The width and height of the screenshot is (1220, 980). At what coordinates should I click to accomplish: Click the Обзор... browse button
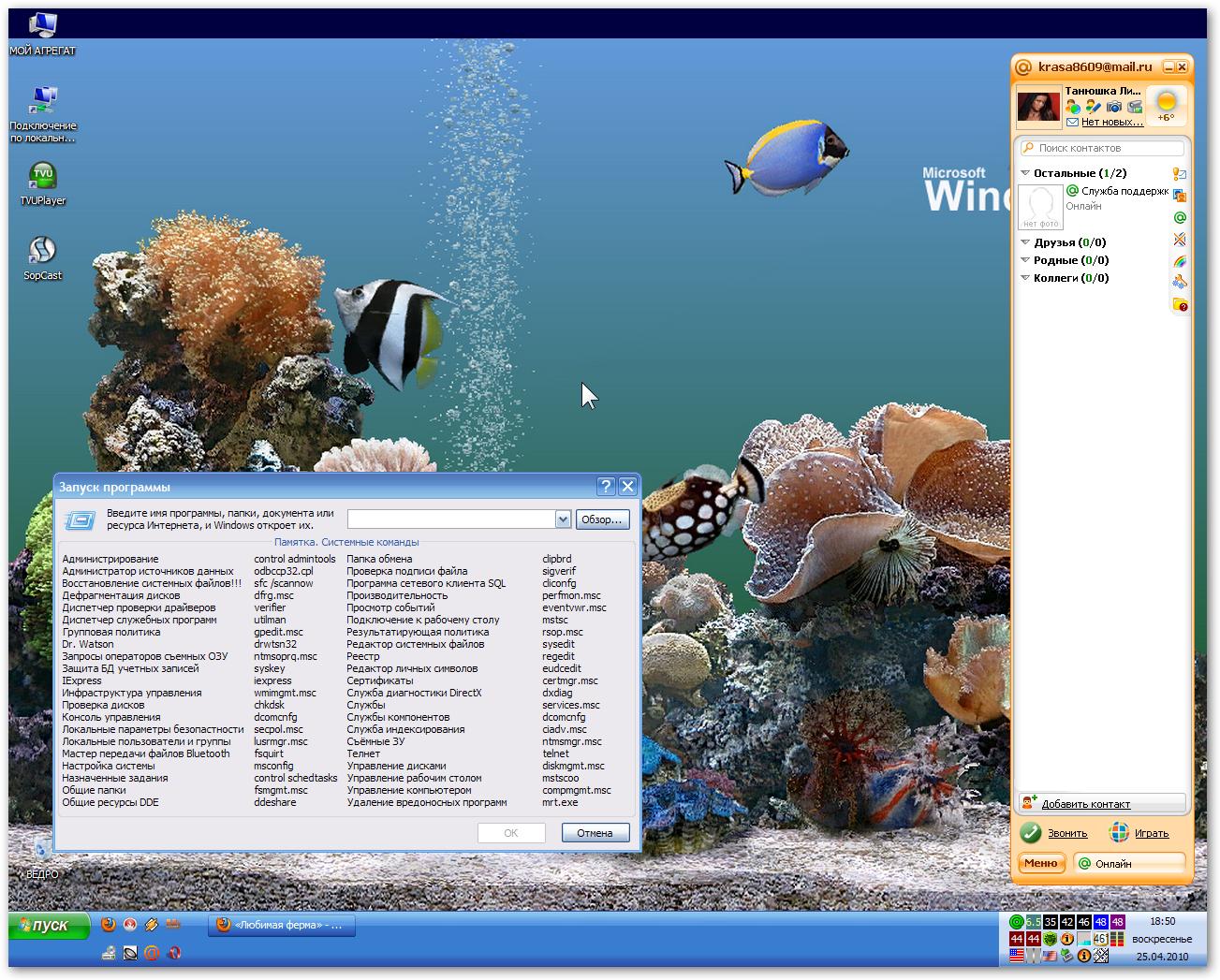[601, 519]
